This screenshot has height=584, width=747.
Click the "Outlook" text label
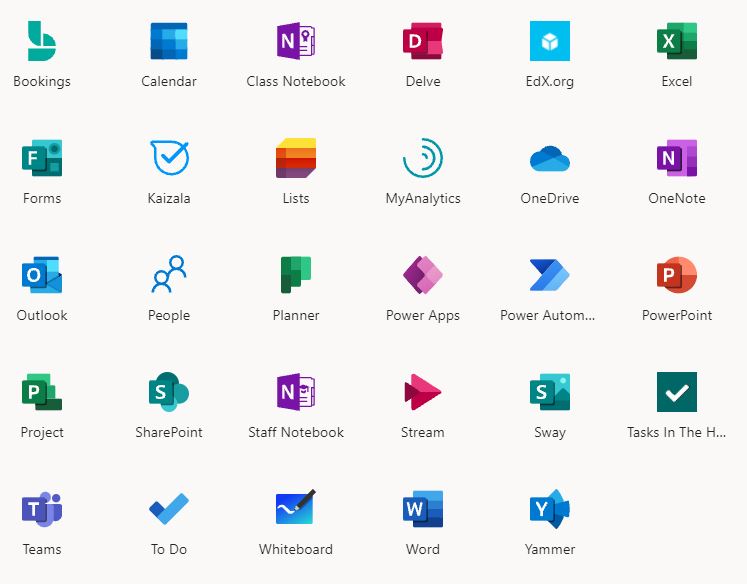[42, 315]
